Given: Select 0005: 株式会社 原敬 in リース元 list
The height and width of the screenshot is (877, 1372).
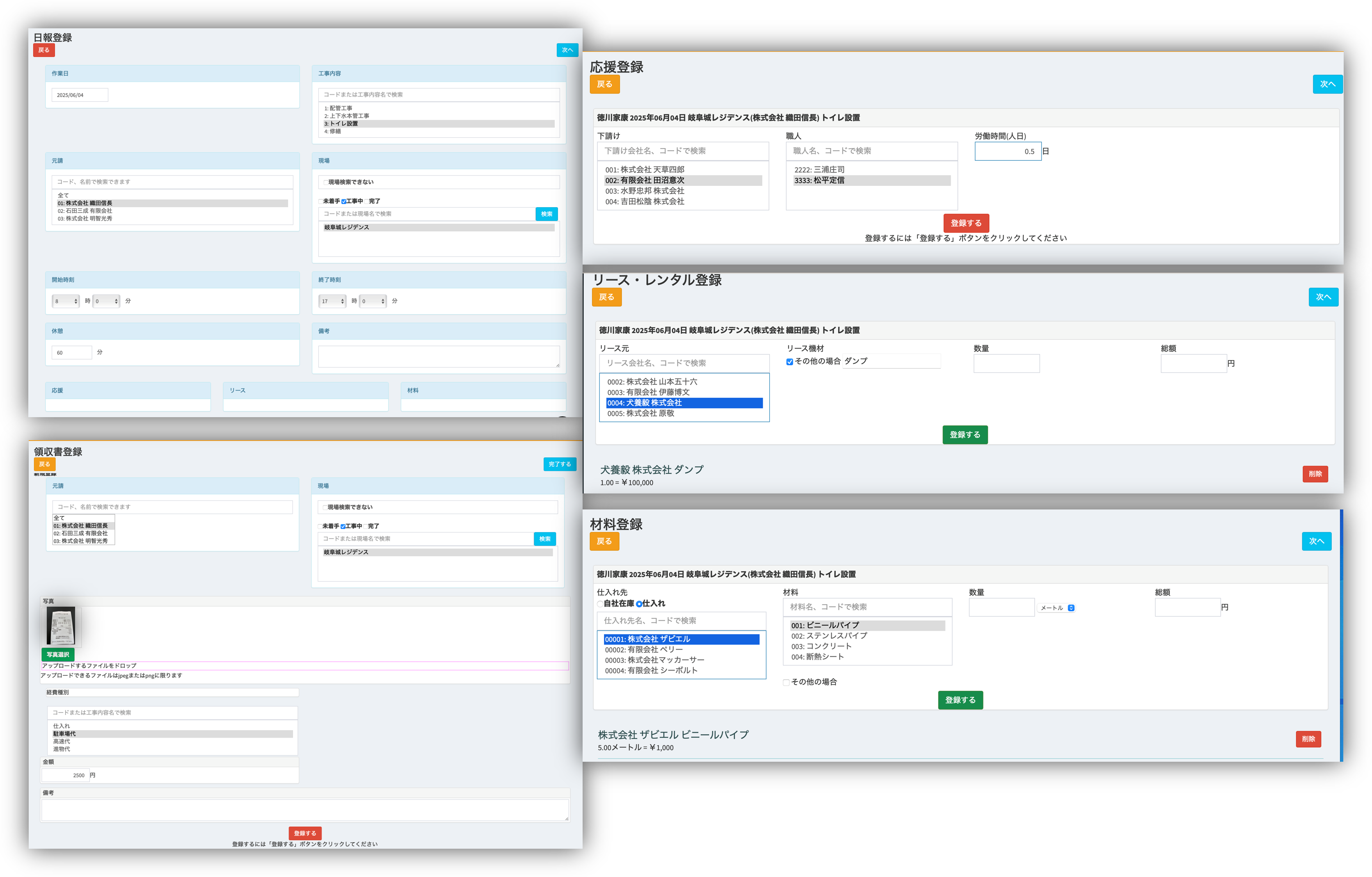Looking at the screenshot, I should click(684, 413).
